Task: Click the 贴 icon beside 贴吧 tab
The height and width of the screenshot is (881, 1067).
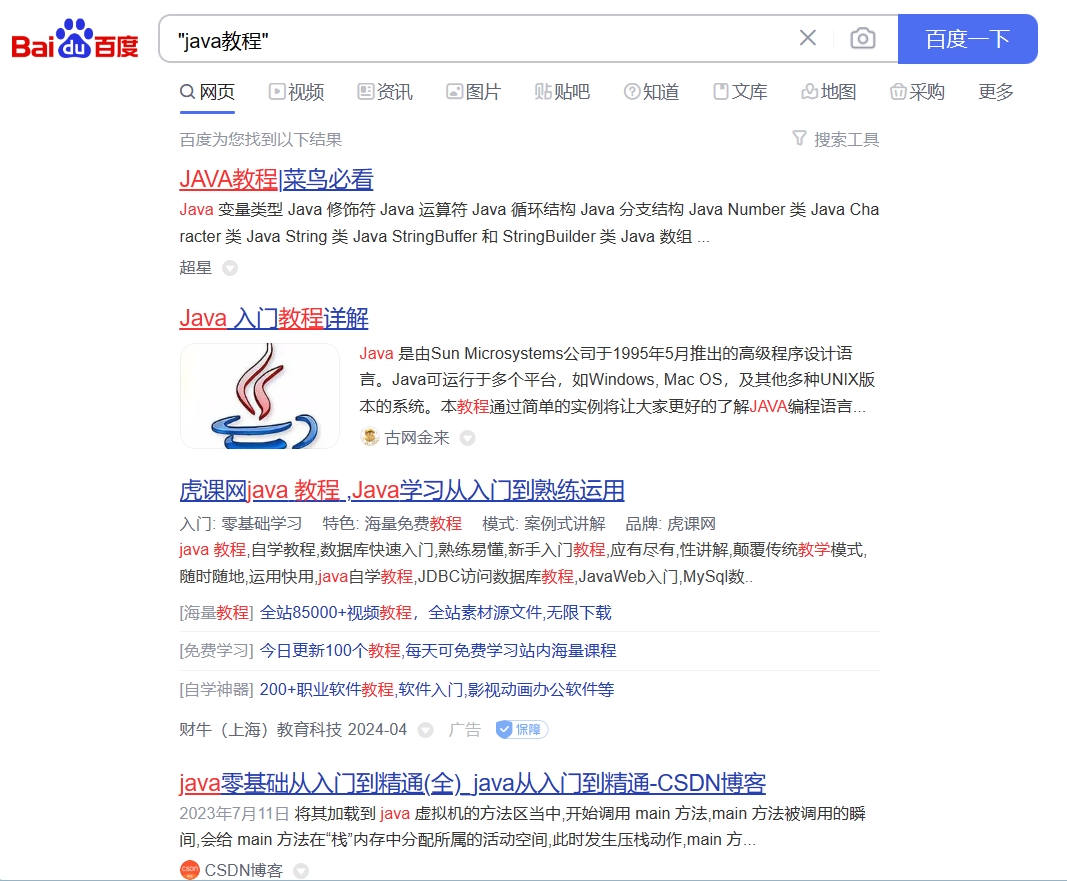Action: pyautogui.click(x=542, y=91)
